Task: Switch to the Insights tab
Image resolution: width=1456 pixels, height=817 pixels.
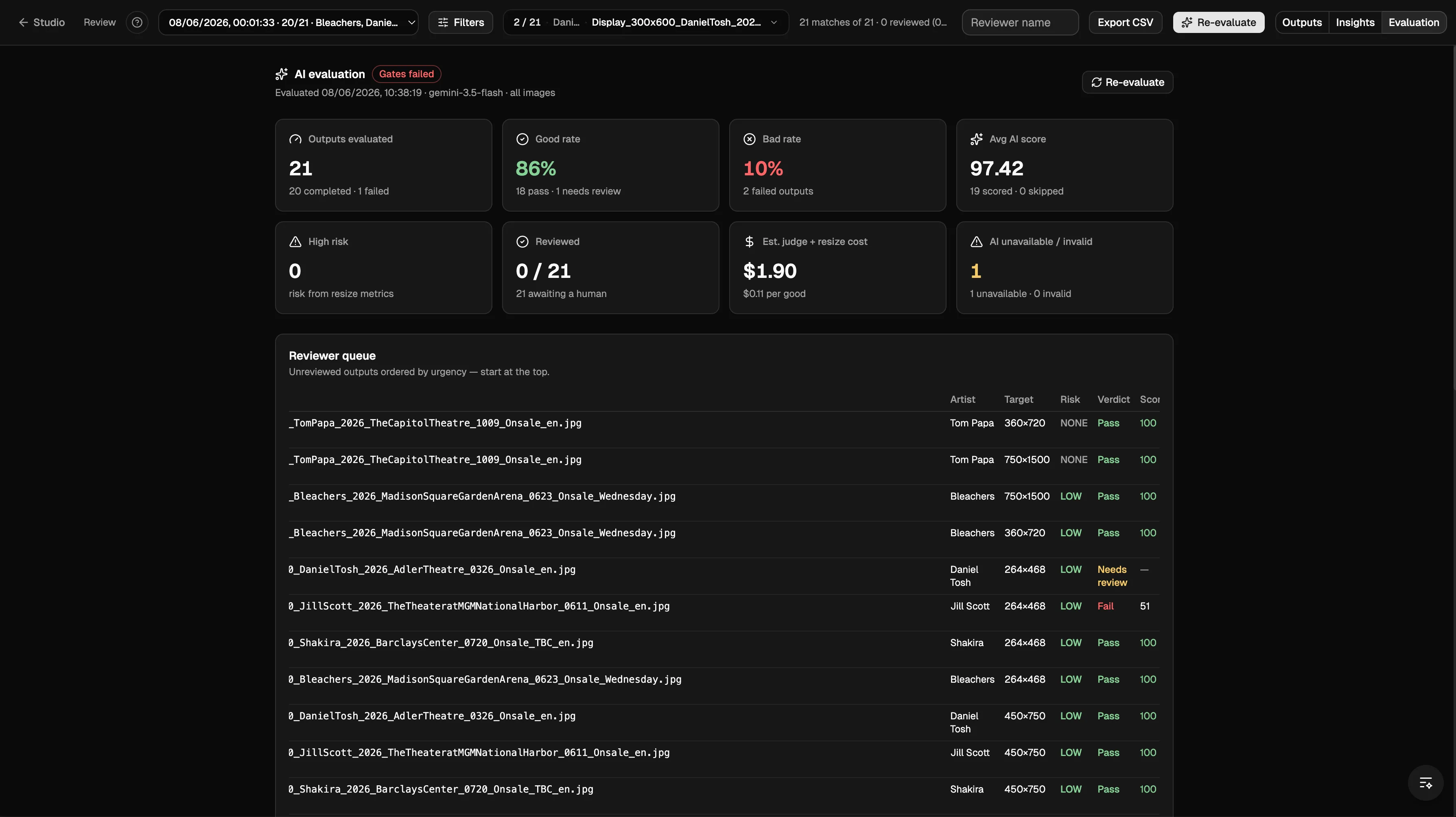Action: click(1355, 22)
